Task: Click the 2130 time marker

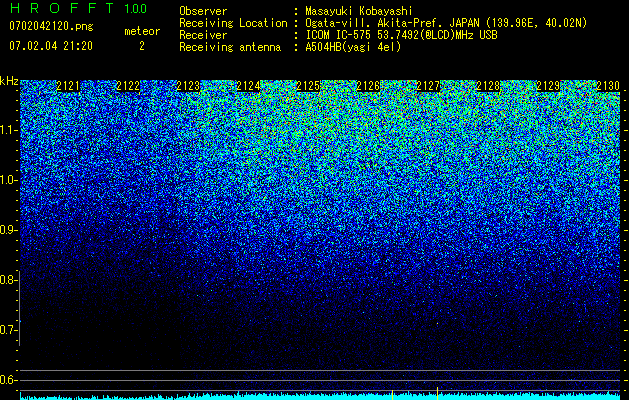Action: 608,86
